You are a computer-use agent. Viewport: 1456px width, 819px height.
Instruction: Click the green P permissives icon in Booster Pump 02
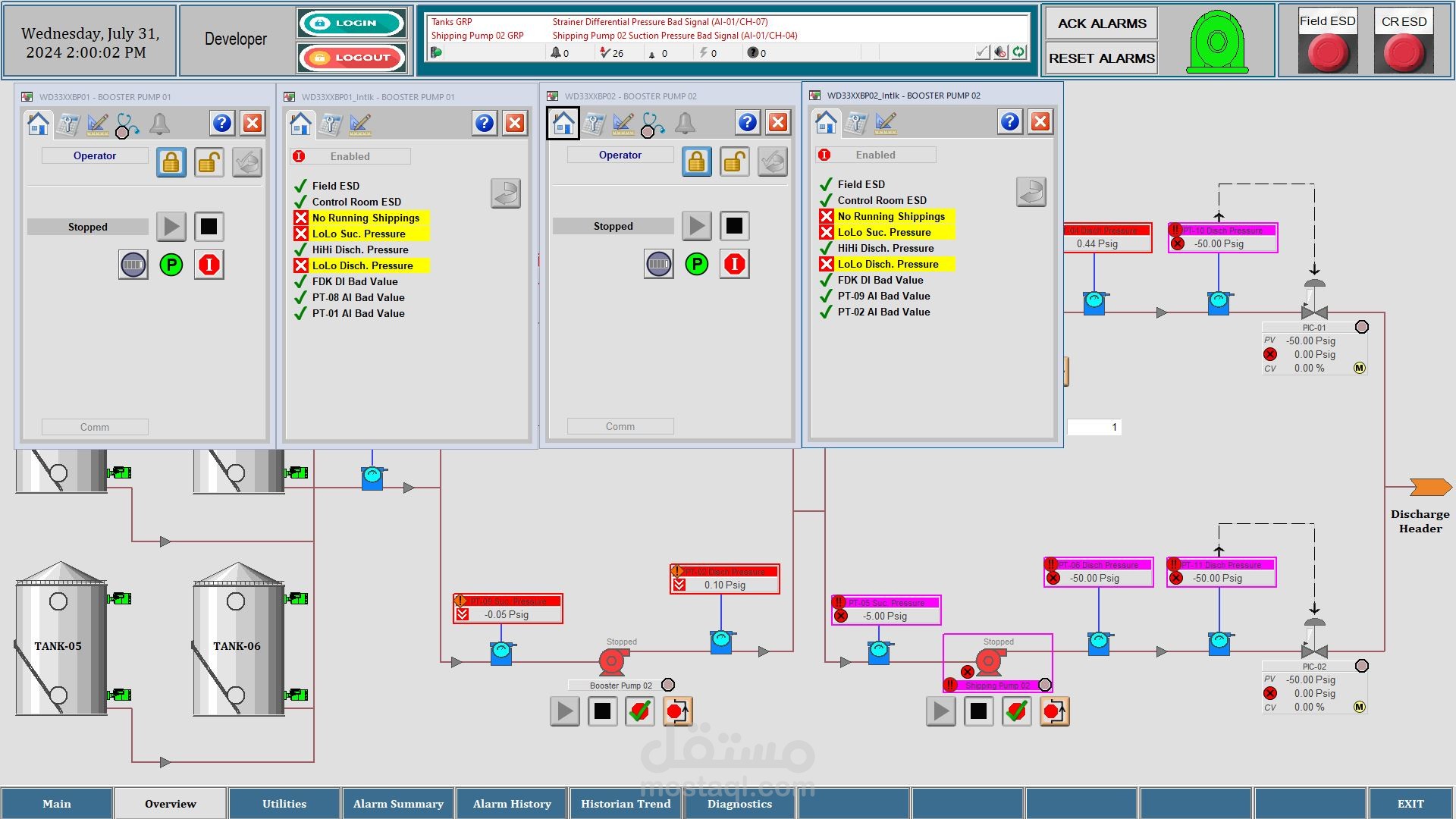(x=696, y=264)
